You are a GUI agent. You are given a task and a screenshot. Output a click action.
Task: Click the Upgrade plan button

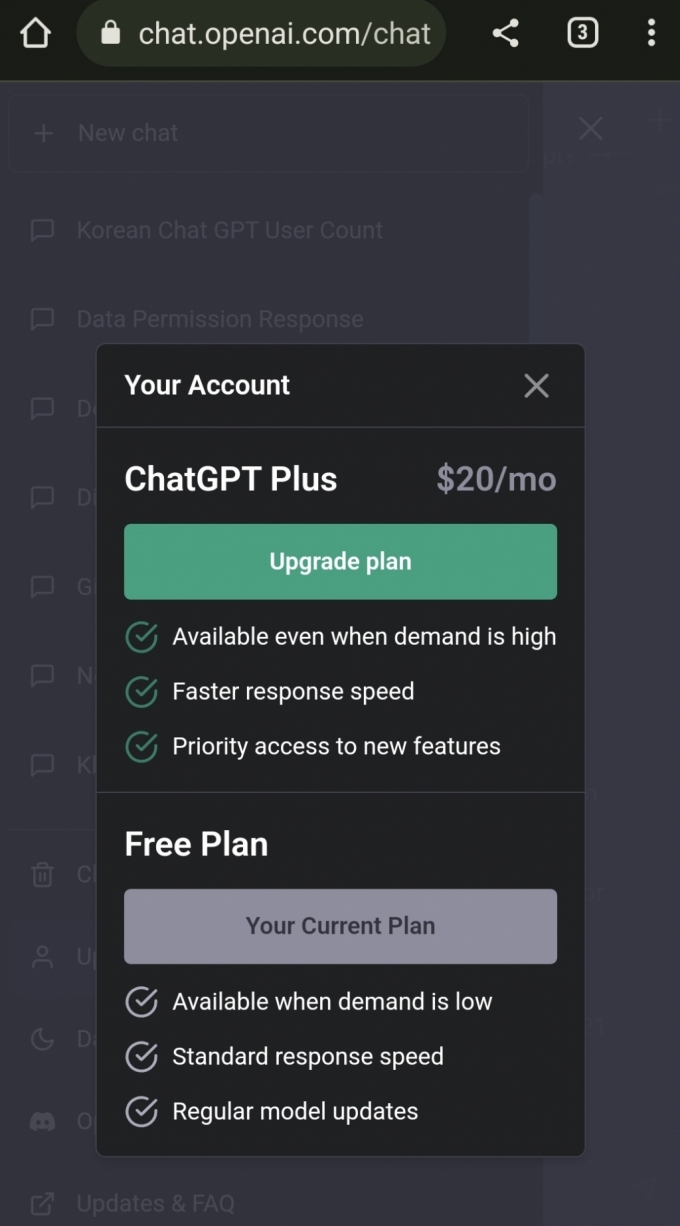[340, 561]
